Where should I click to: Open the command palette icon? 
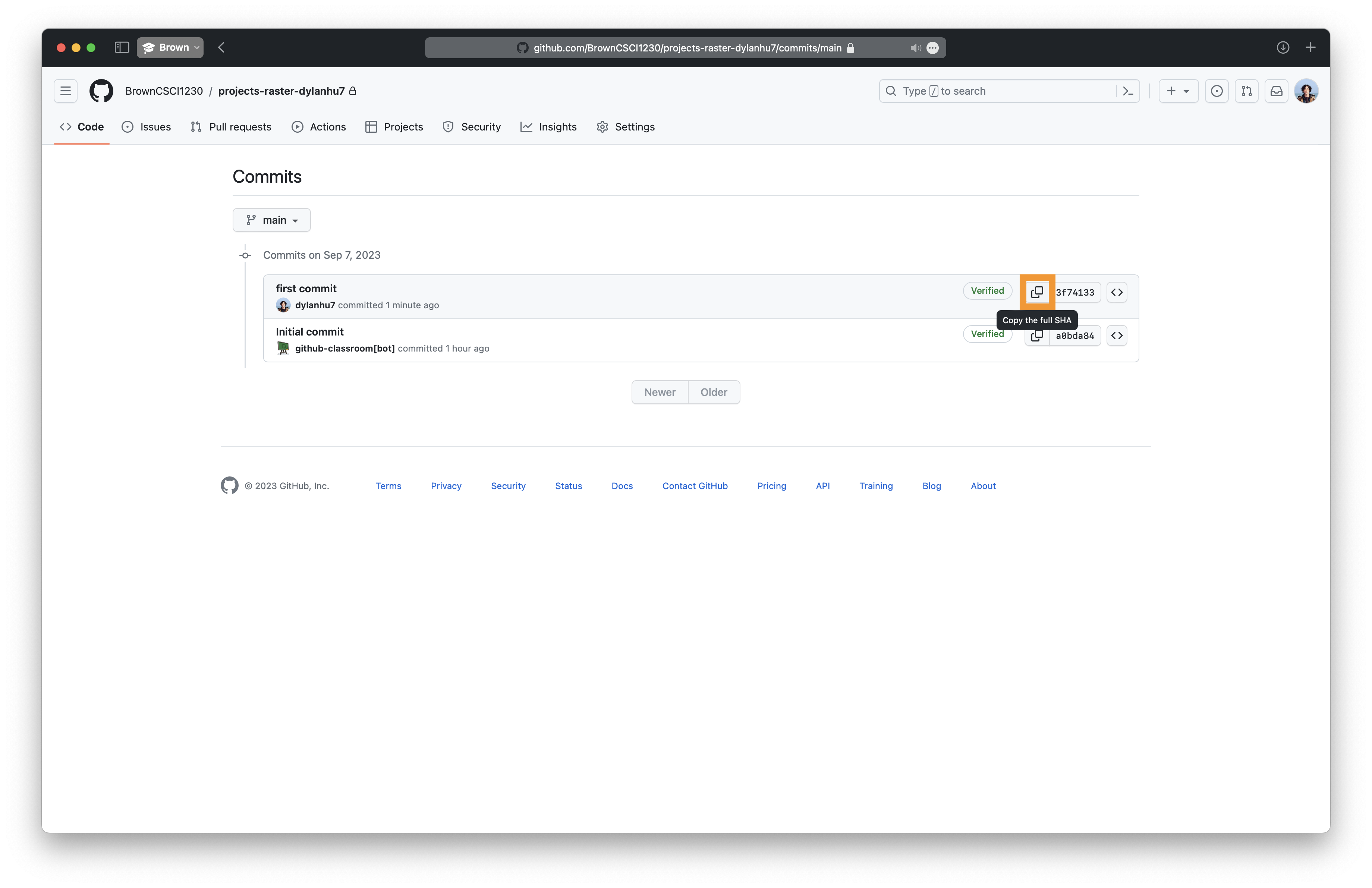1128,91
